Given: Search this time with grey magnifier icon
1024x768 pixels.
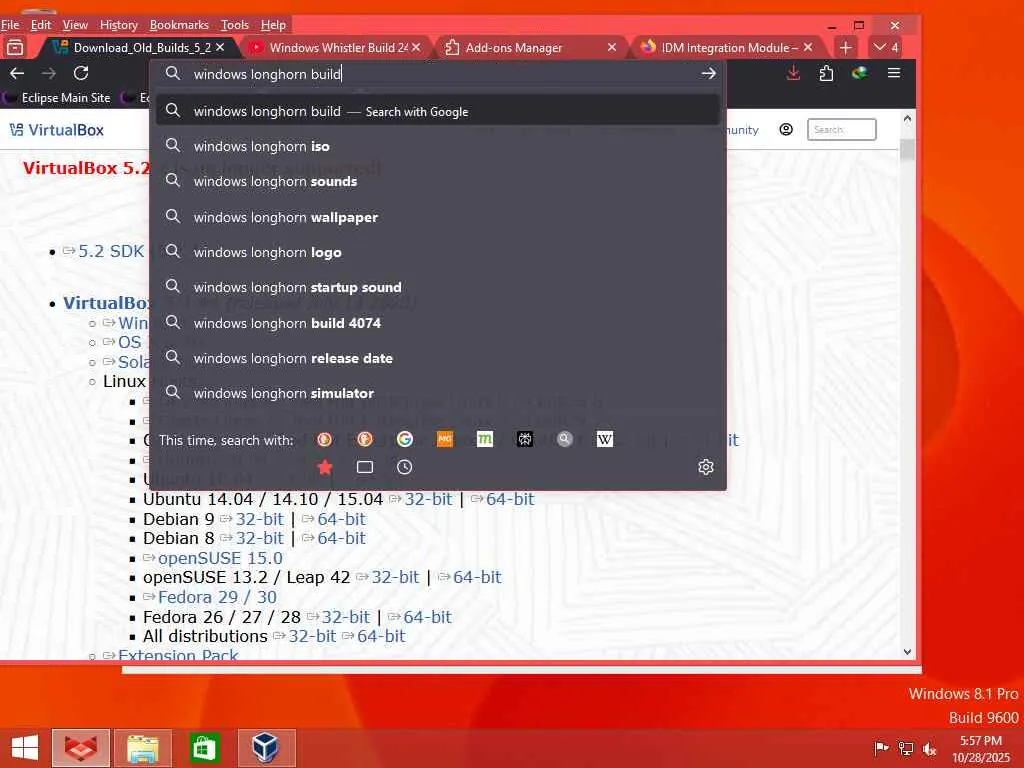Looking at the screenshot, I should [x=565, y=440].
